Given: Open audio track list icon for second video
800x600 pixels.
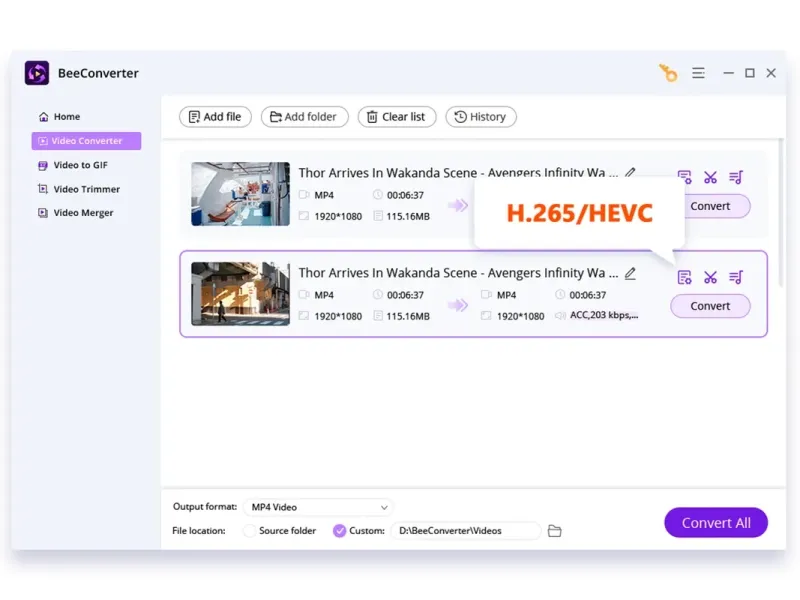Looking at the screenshot, I should point(736,277).
